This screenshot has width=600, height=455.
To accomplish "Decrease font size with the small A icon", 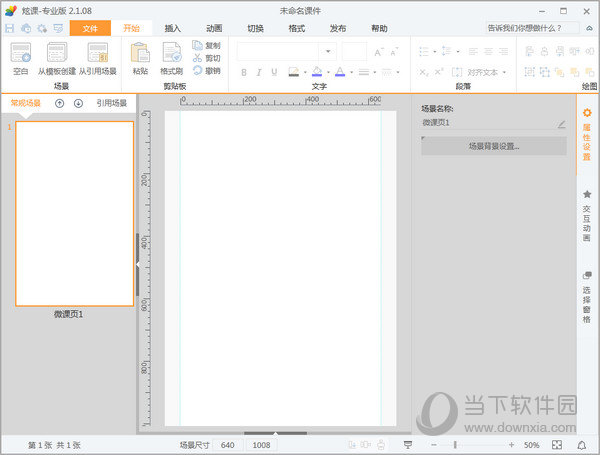I will click(x=394, y=52).
